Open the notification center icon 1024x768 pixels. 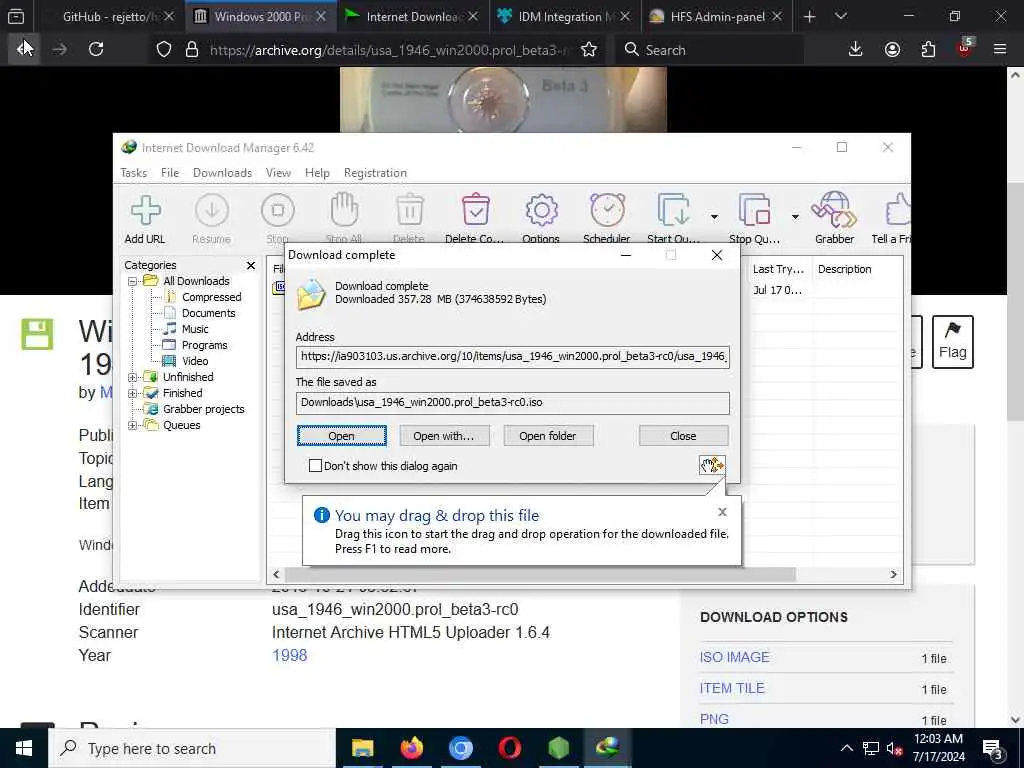[994, 750]
